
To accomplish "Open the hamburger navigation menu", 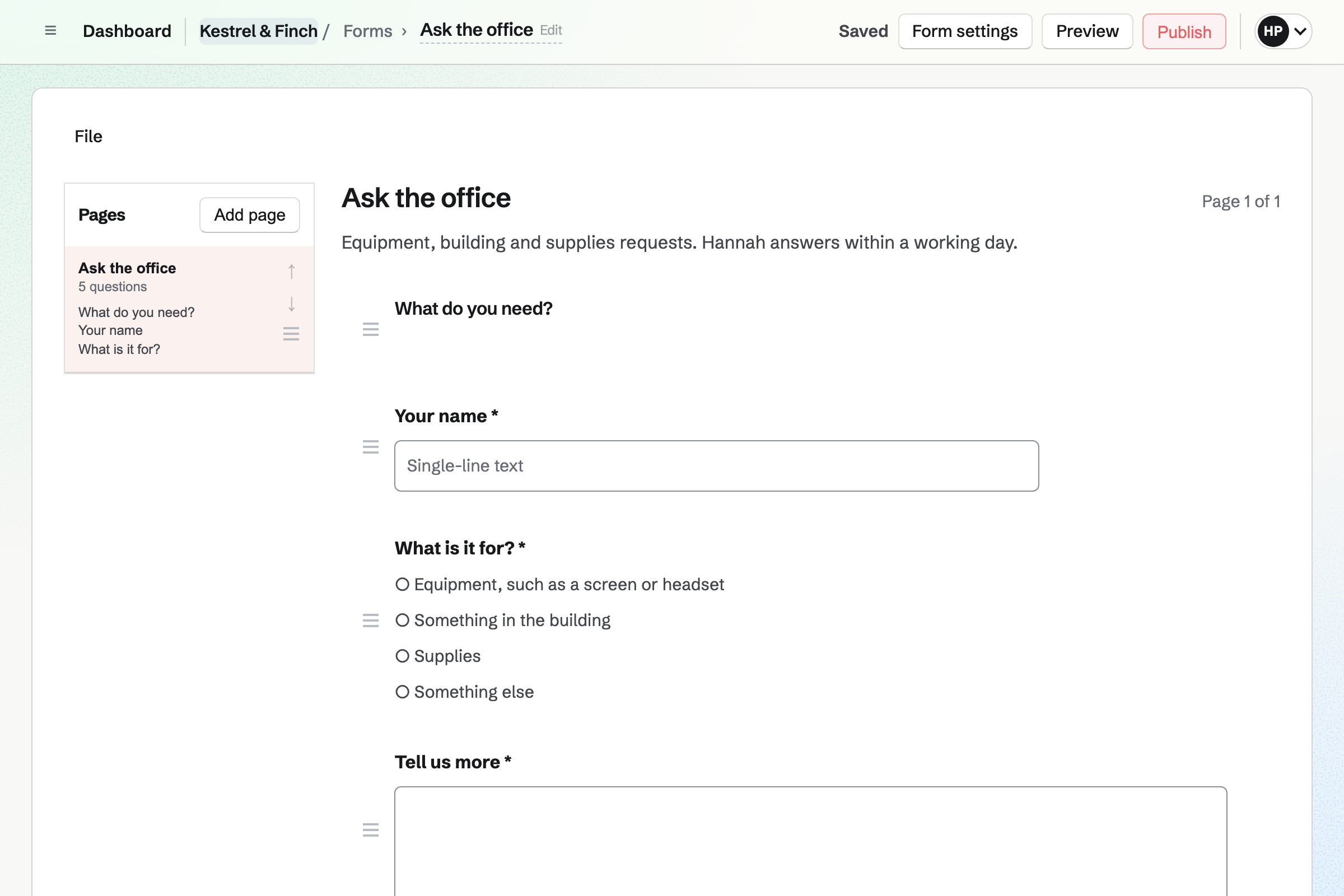I will tap(50, 31).
